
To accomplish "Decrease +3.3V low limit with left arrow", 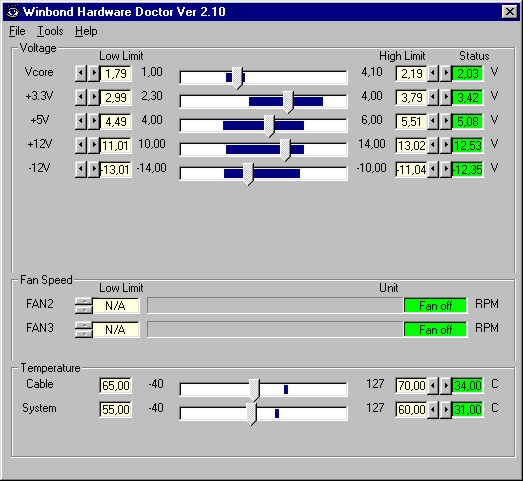I will pos(81,97).
